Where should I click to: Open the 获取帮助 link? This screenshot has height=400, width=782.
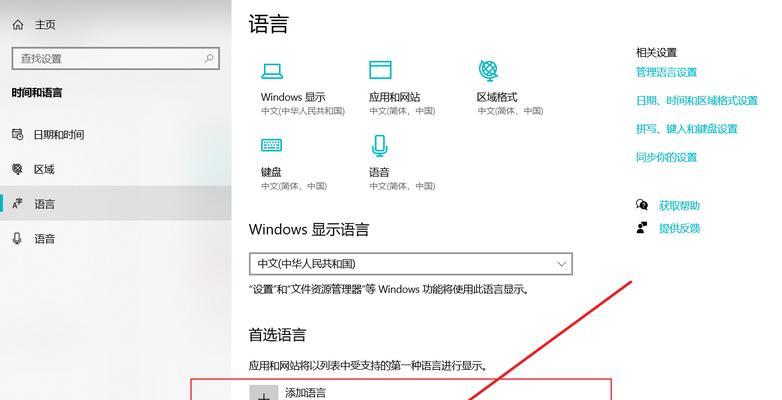pos(679,205)
